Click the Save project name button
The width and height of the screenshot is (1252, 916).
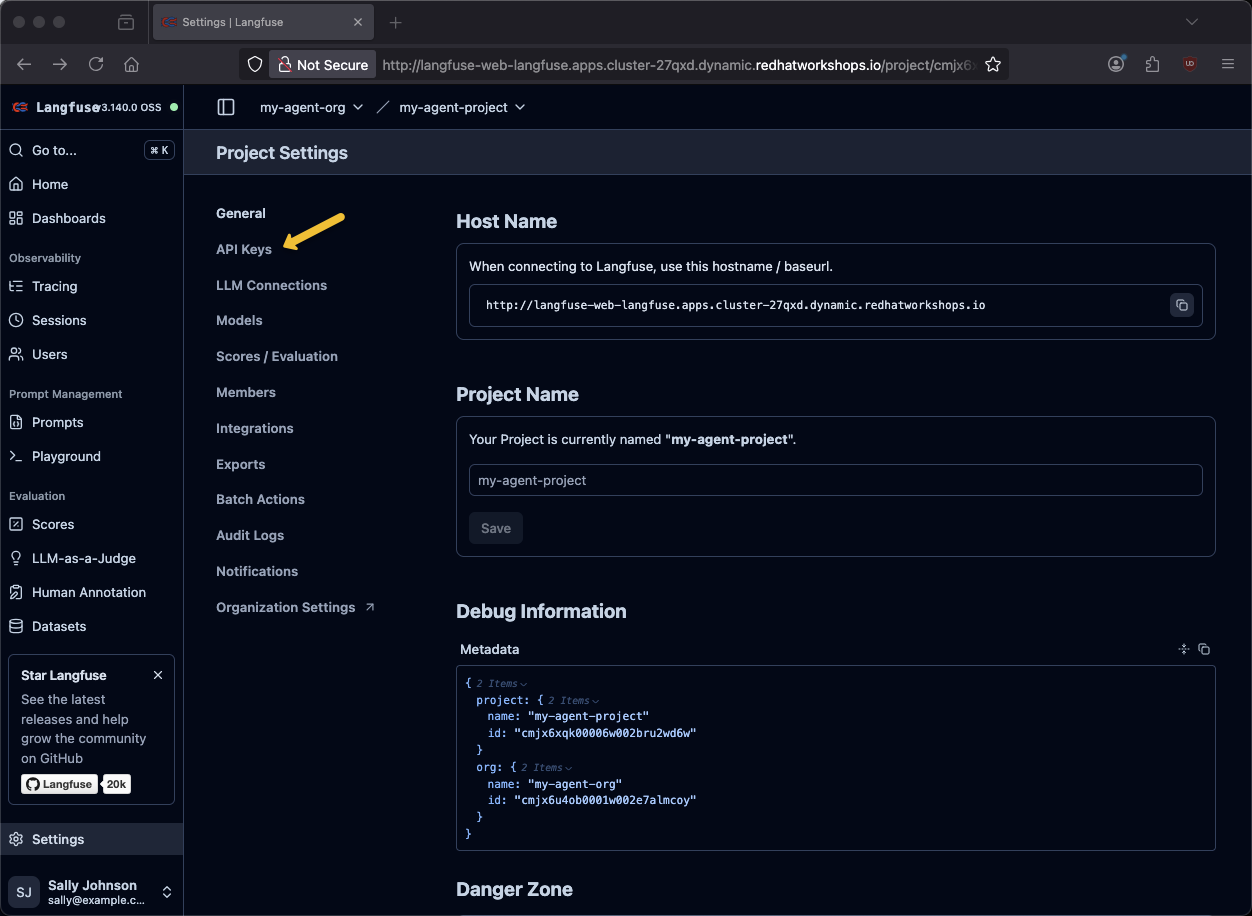point(496,528)
